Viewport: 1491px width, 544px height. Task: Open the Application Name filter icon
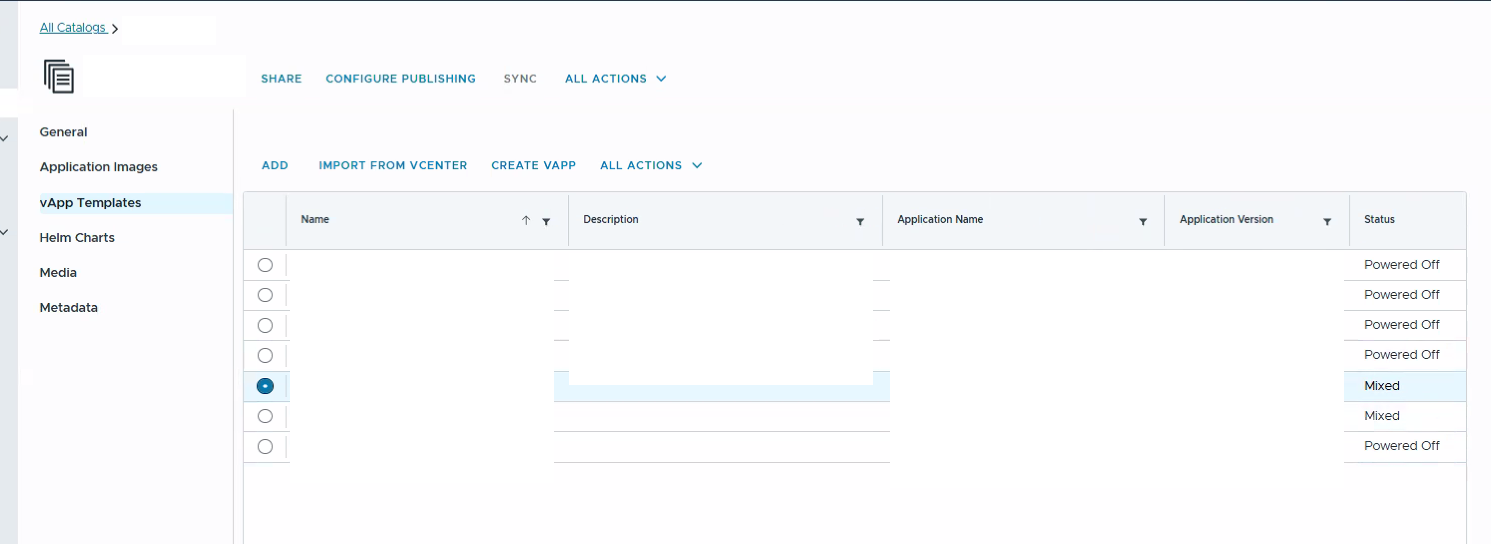point(1143,221)
